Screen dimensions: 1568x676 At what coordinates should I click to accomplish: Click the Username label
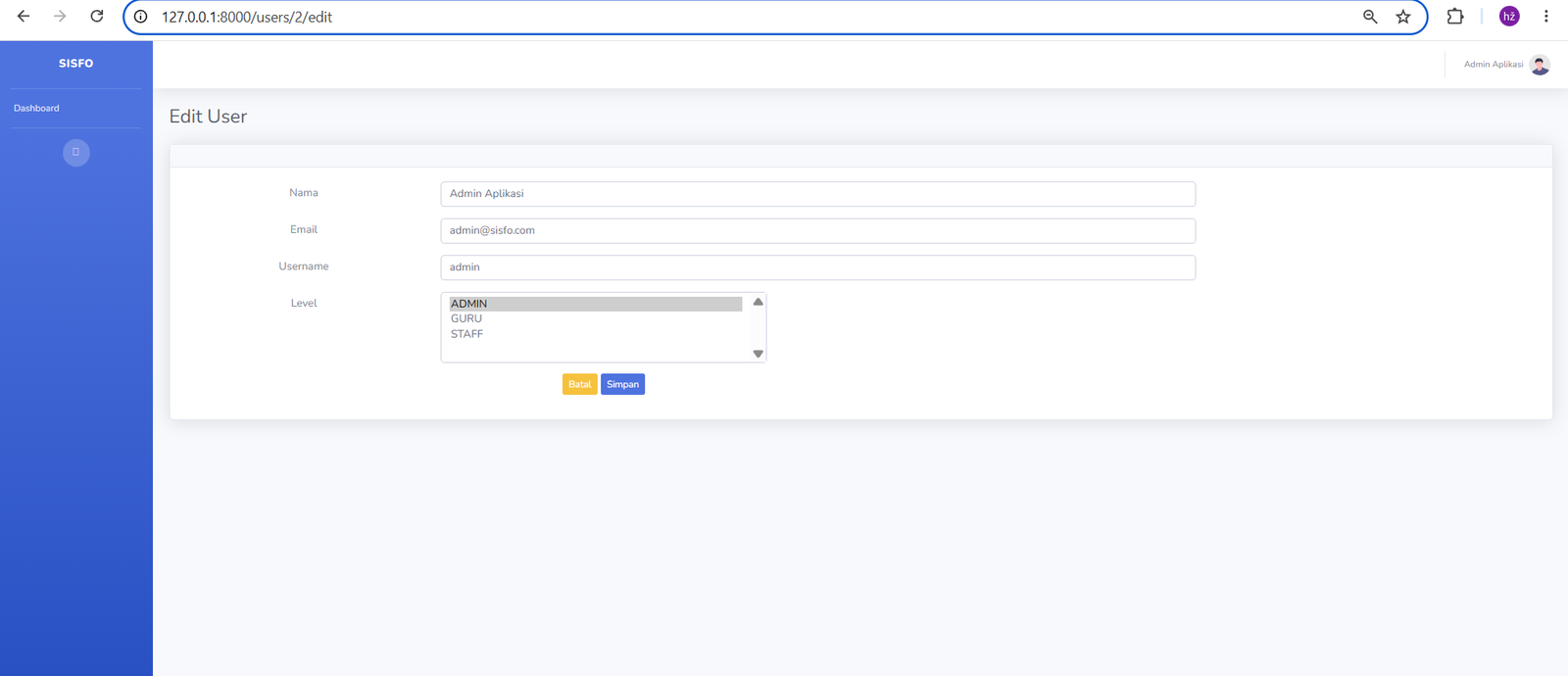point(304,266)
